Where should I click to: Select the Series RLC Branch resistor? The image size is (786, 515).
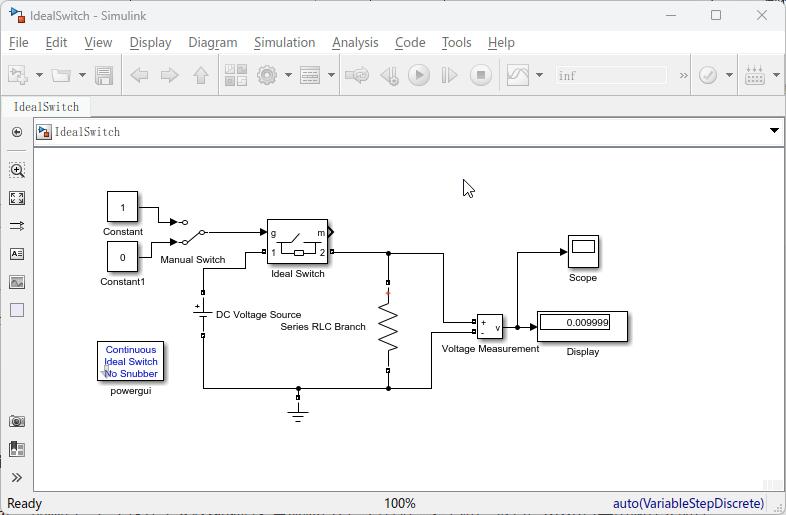pyautogui.click(x=388, y=327)
